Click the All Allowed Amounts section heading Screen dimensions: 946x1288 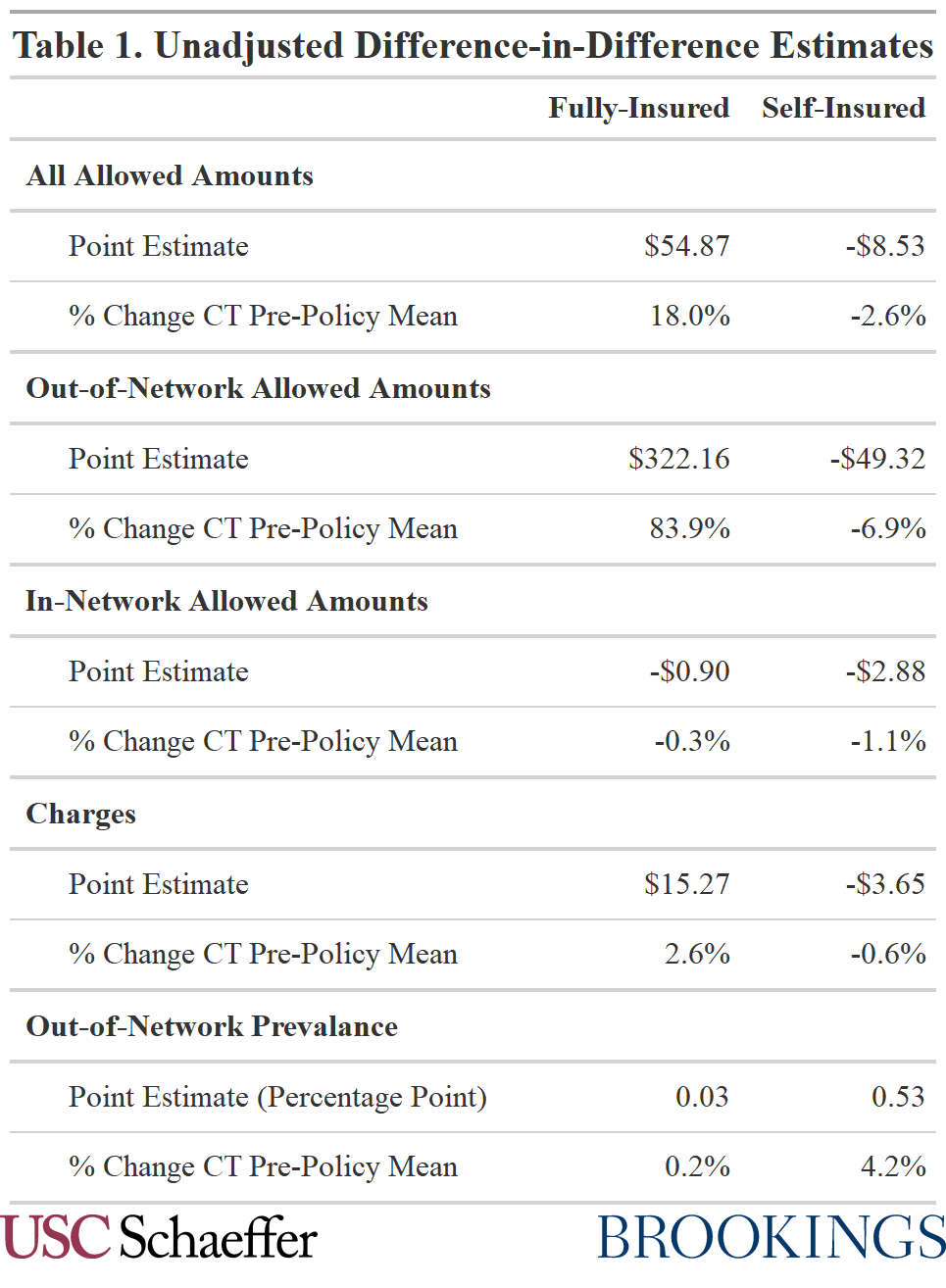click(170, 176)
